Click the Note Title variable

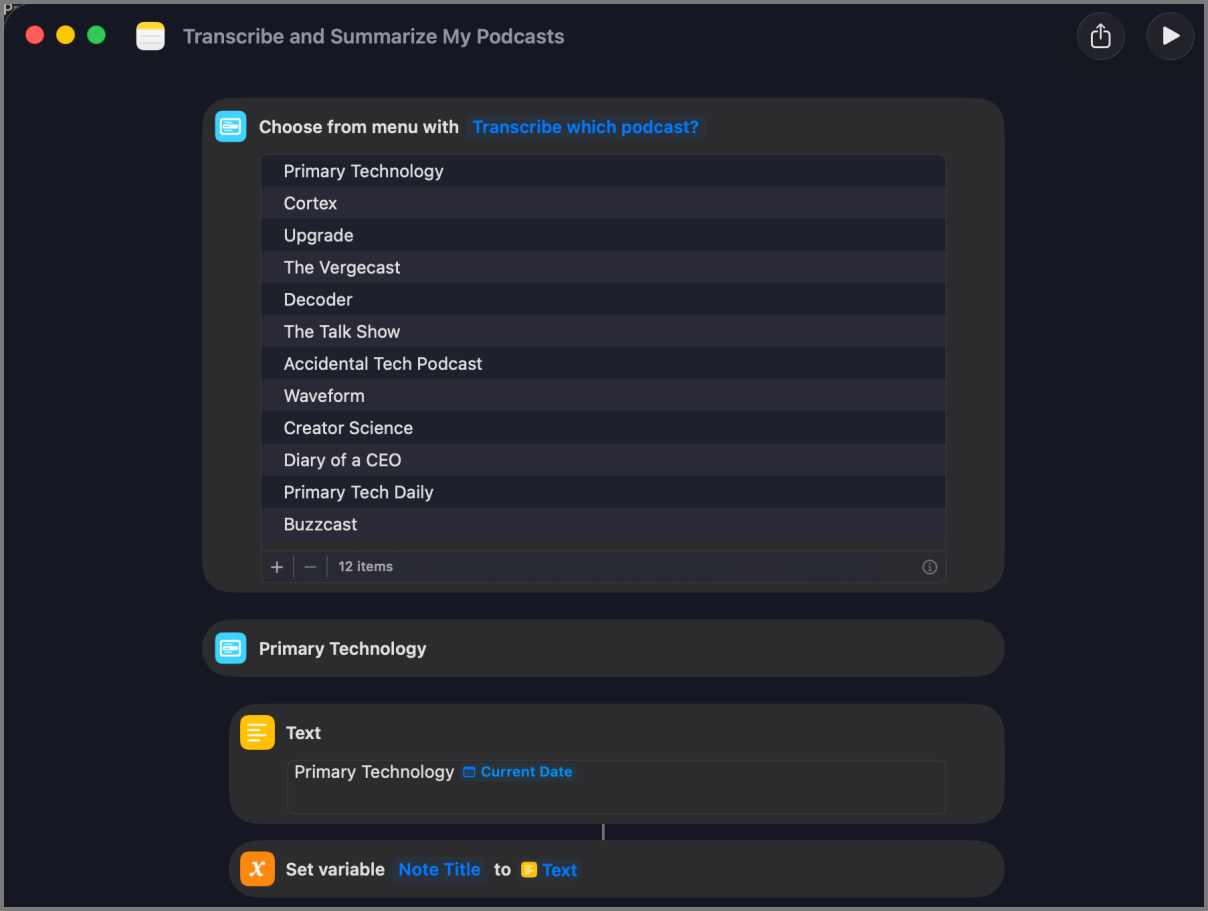(x=439, y=869)
